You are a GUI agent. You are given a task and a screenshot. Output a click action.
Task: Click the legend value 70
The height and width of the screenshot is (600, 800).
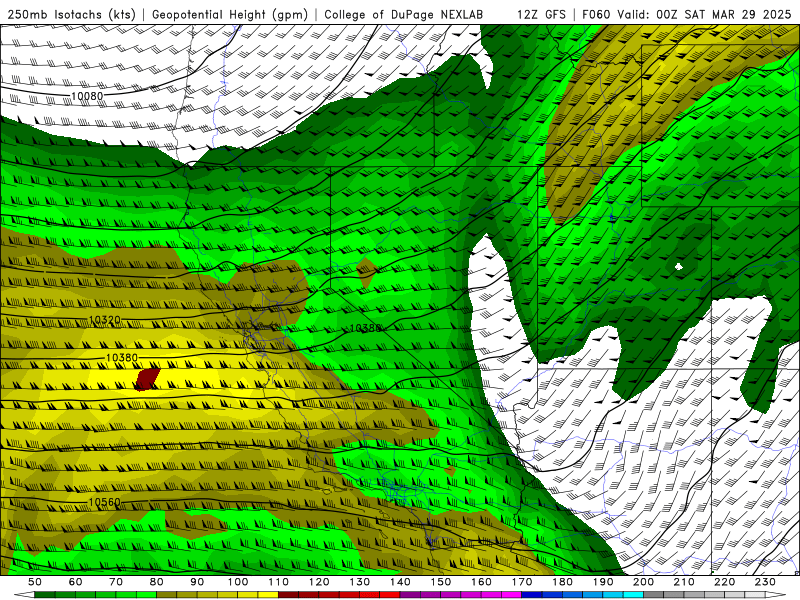coord(116,582)
